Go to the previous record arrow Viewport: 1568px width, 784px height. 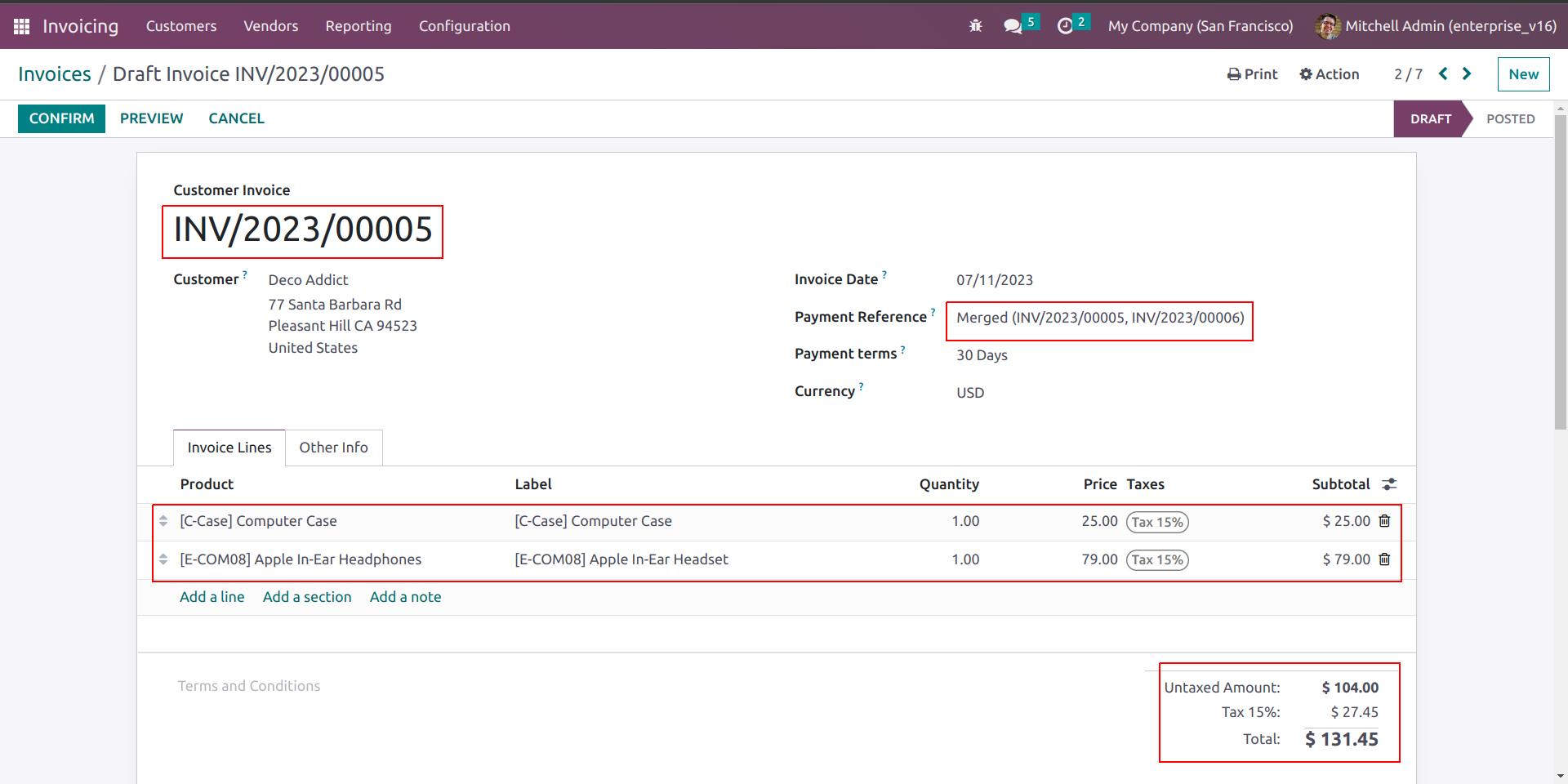tap(1443, 73)
